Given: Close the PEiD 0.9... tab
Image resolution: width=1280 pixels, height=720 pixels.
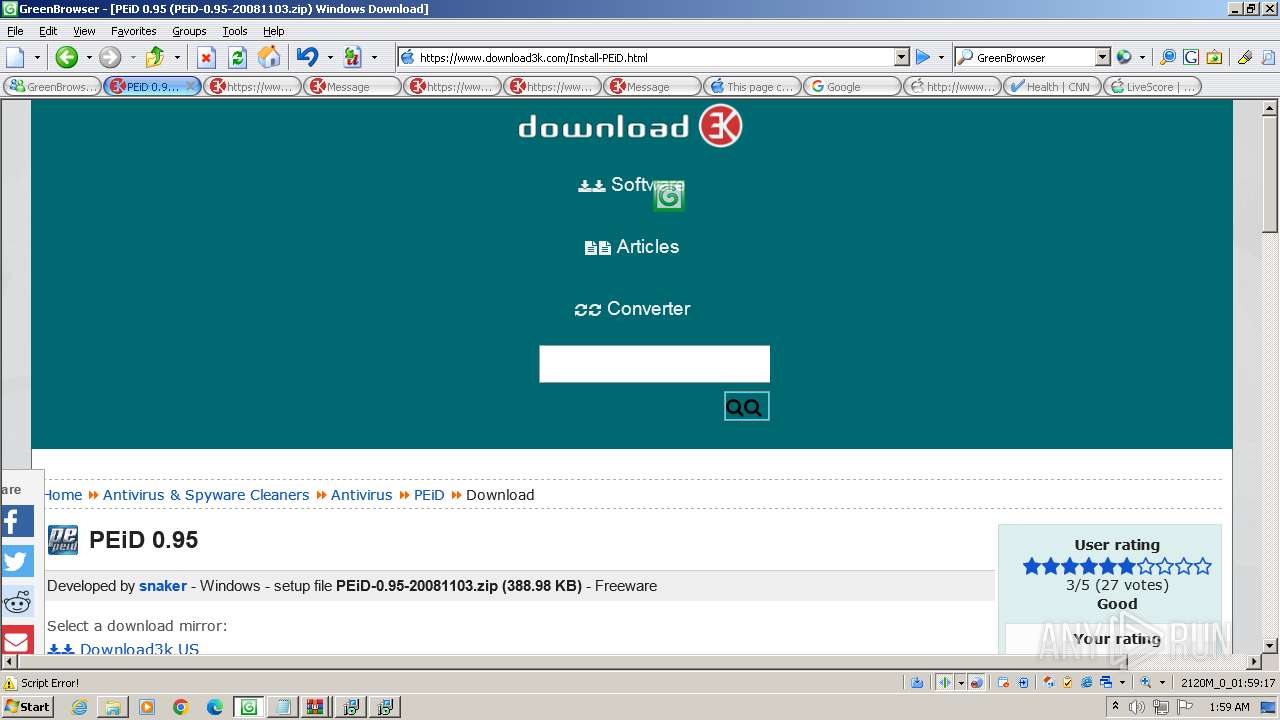Looking at the screenshot, I should click(x=191, y=86).
